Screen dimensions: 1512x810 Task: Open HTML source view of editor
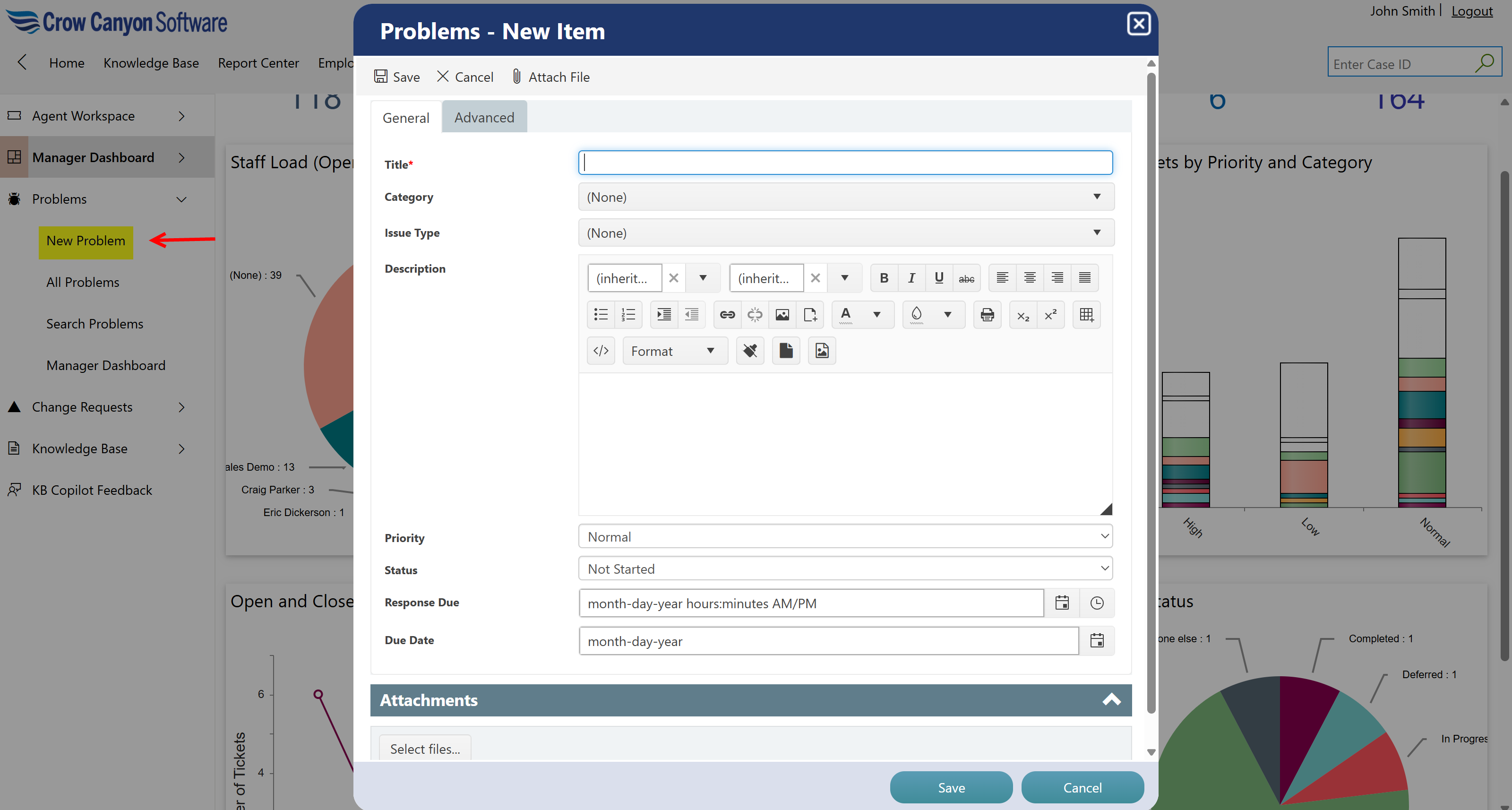click(601, 351)
